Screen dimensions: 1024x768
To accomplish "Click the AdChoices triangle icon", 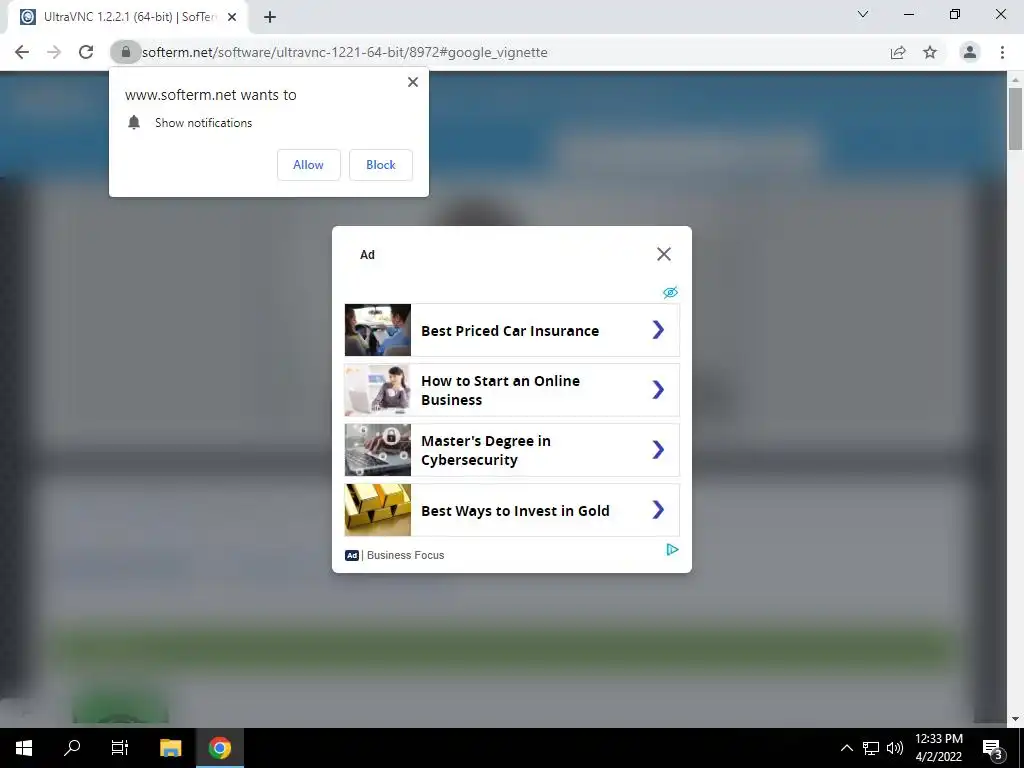I will pos(672,550).
